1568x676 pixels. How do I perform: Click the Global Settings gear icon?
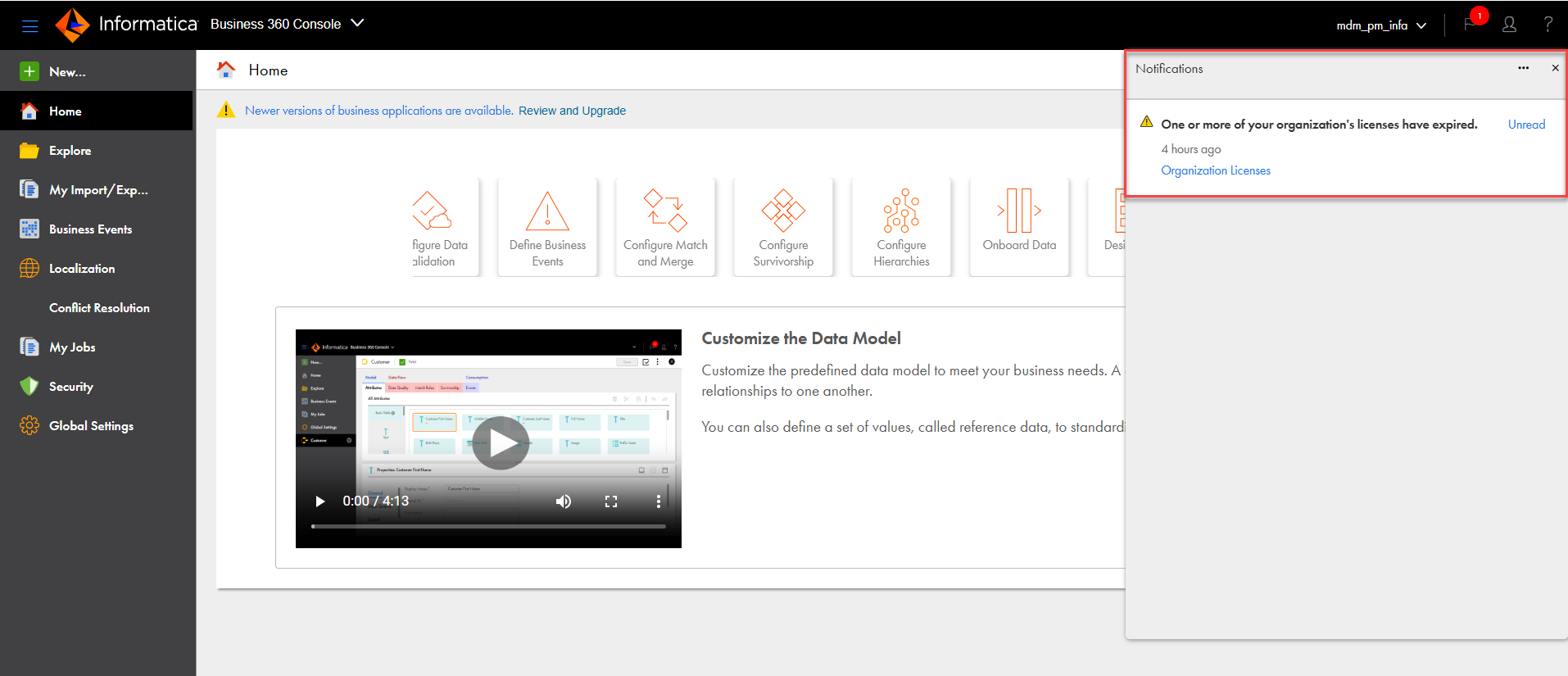29,425
